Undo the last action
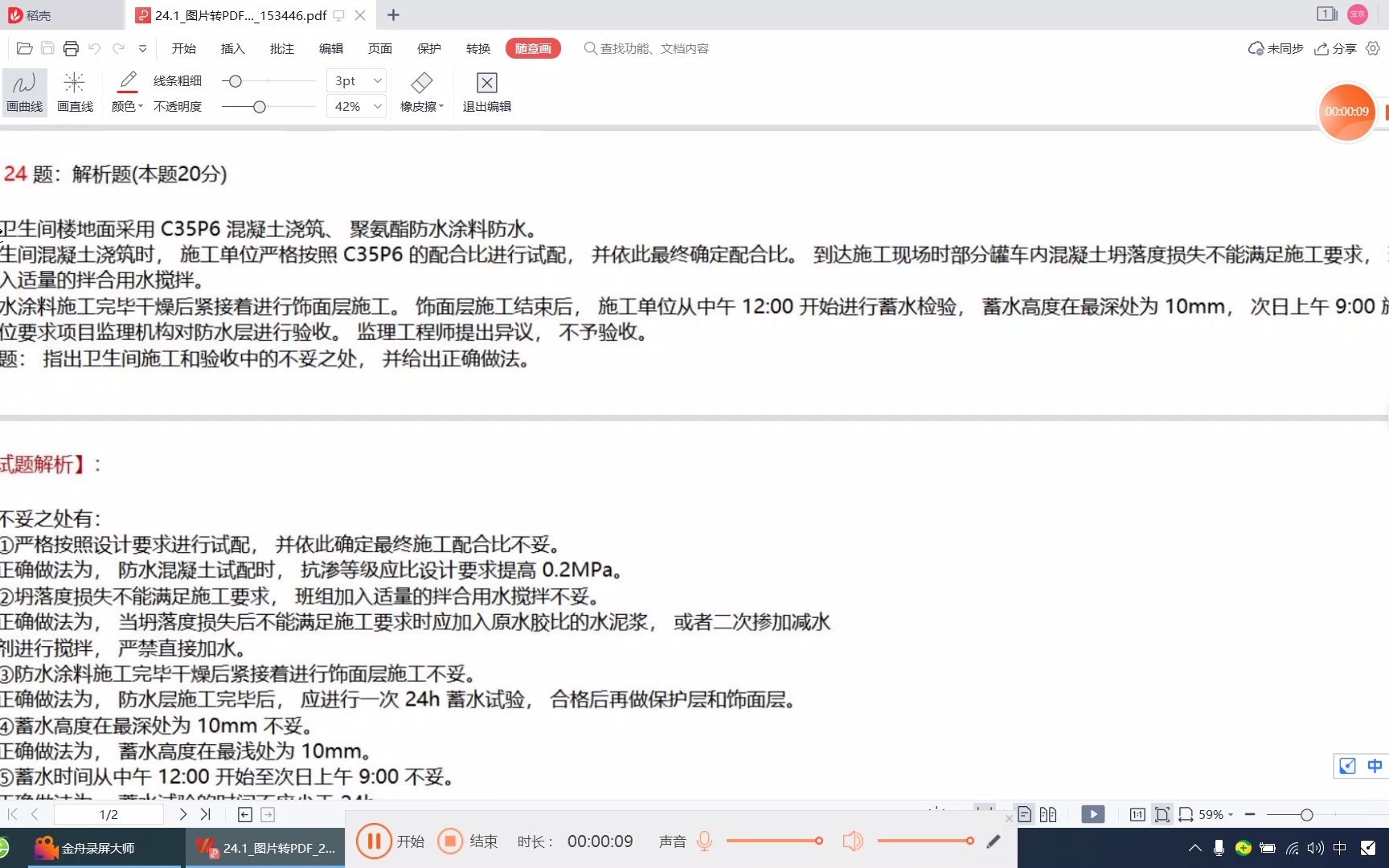Screen dimensions: 1389x868 pyautogui.click(x=95, y=48)
